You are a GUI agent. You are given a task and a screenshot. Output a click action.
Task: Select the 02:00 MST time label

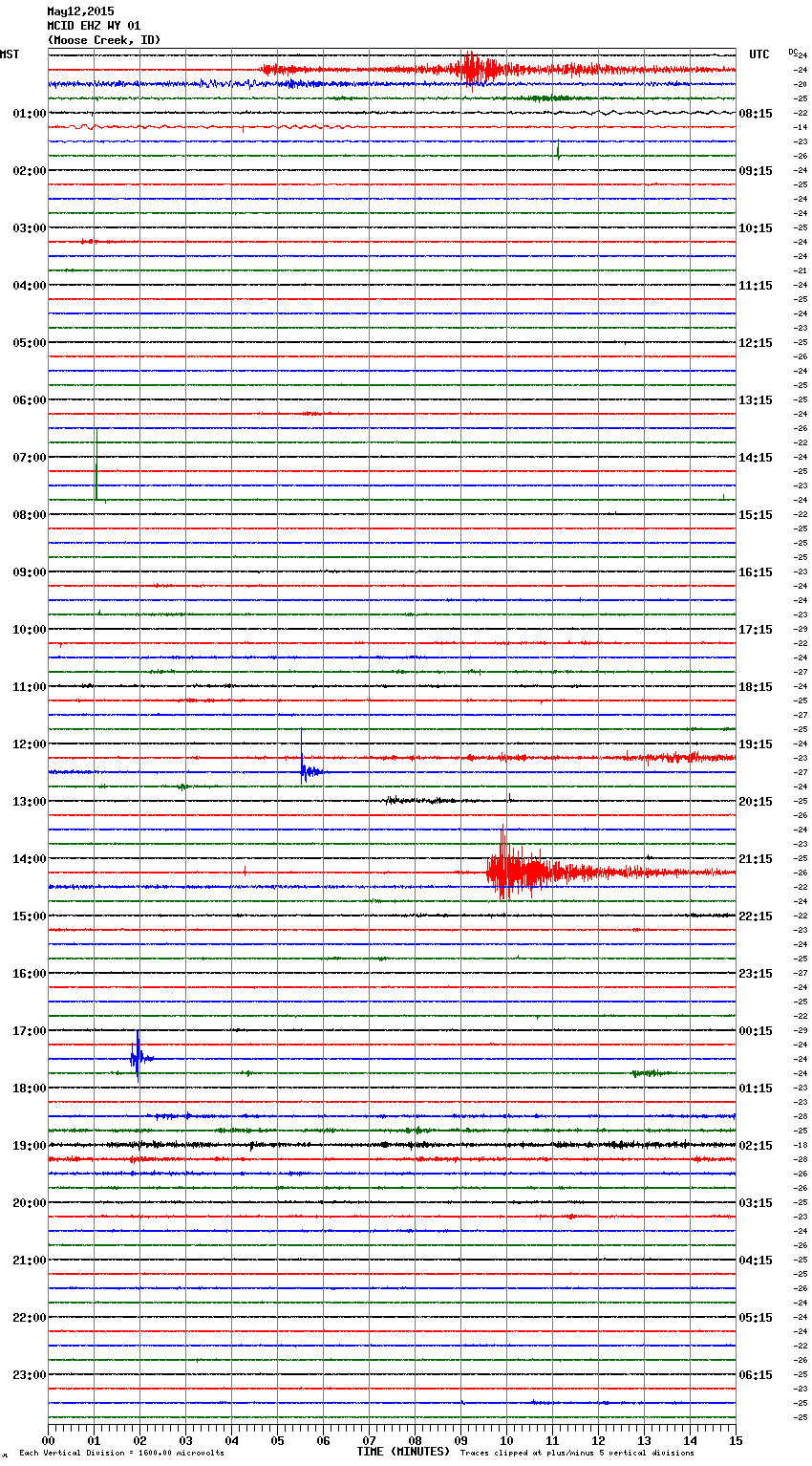coord(30,171)
